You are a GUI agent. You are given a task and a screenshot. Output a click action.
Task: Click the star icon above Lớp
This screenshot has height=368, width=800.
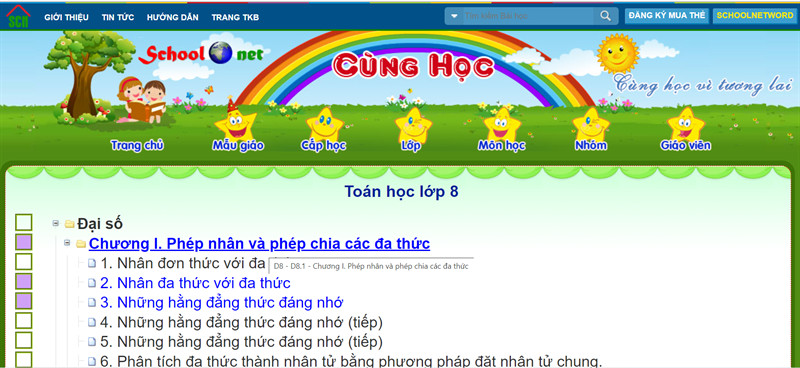tap(413, 125)
